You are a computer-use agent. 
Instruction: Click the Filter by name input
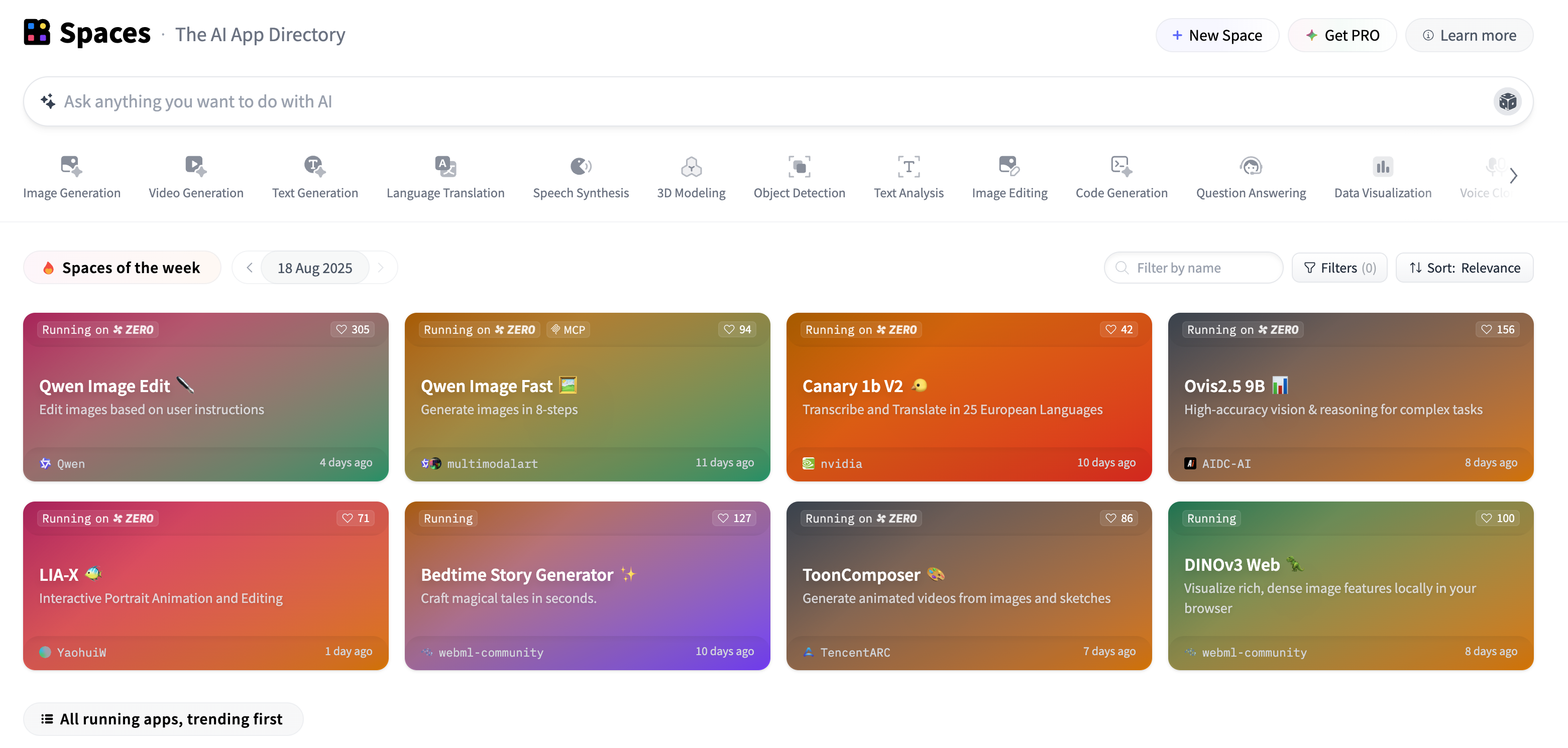tap(1193, 268)
